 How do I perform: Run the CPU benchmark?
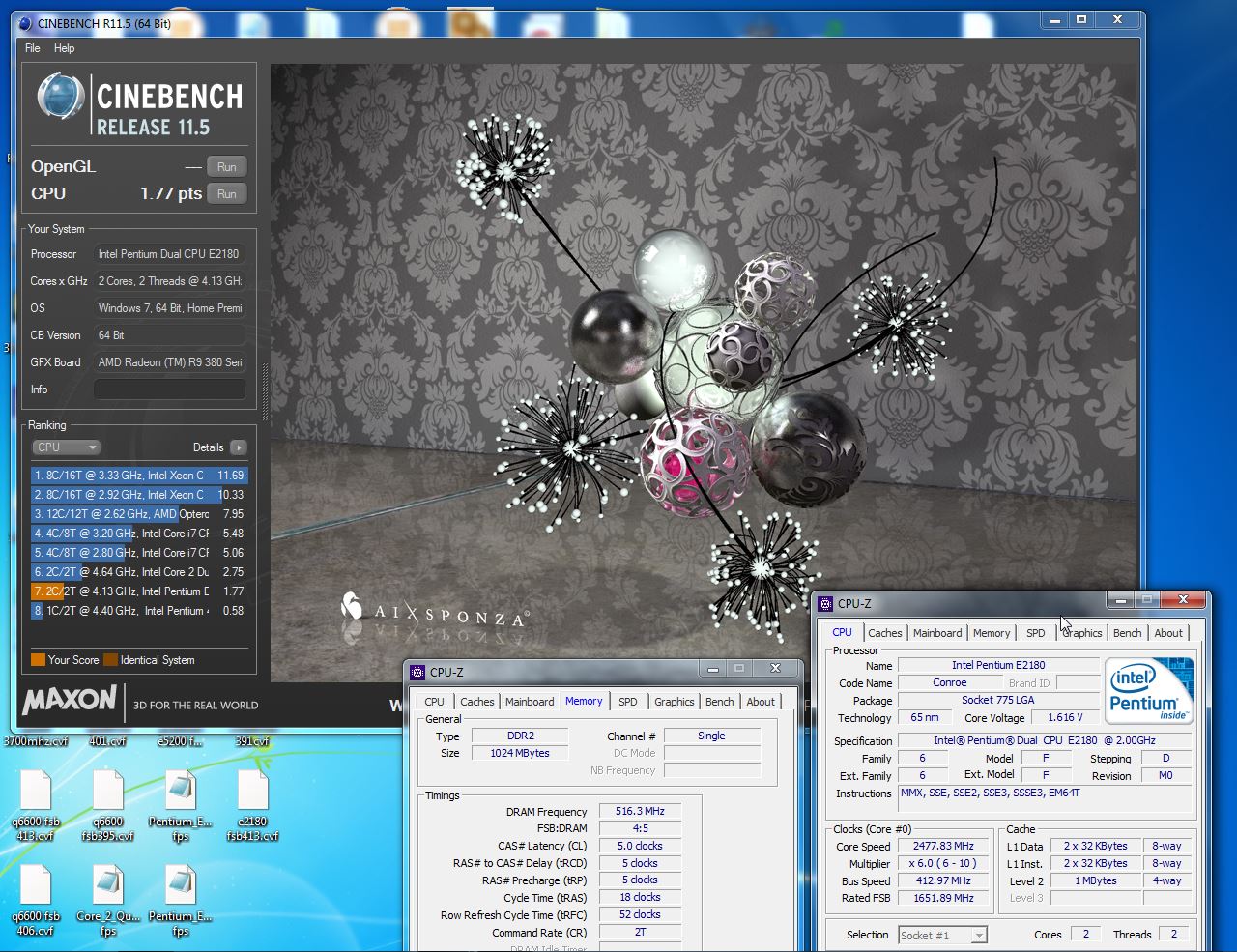(x=227, y=194)
